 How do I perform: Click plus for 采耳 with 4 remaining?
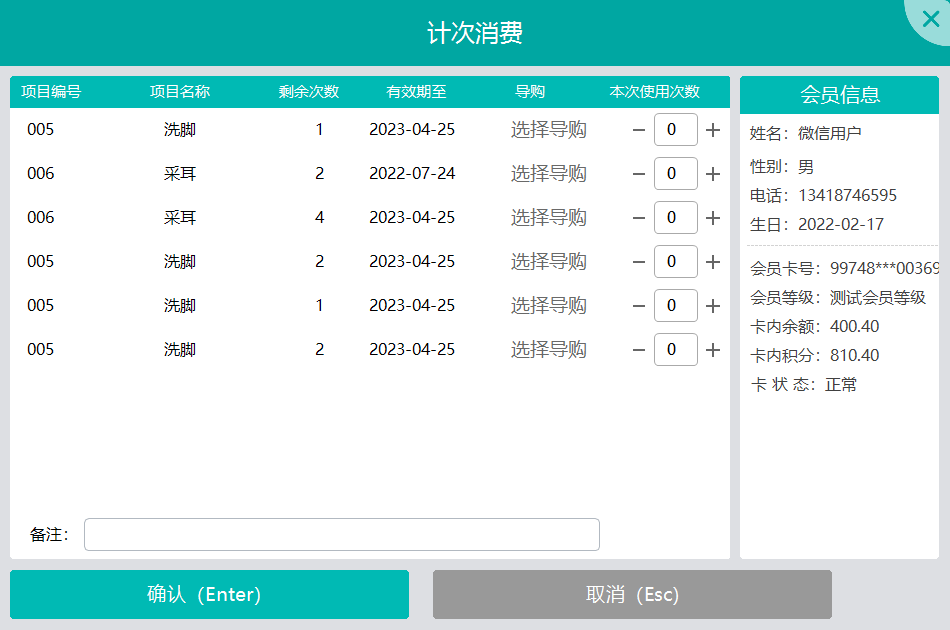[x=713, y=218]
